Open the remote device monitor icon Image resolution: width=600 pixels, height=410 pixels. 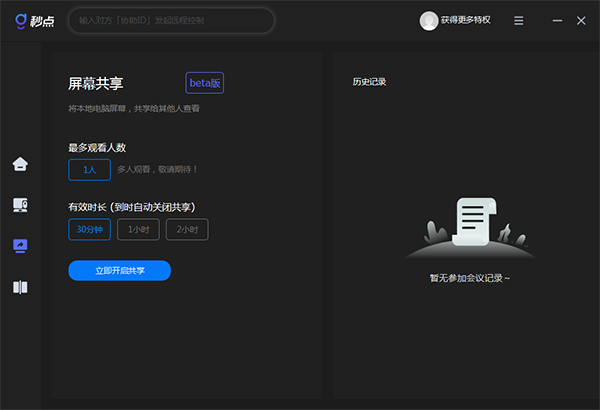point(20,205)
